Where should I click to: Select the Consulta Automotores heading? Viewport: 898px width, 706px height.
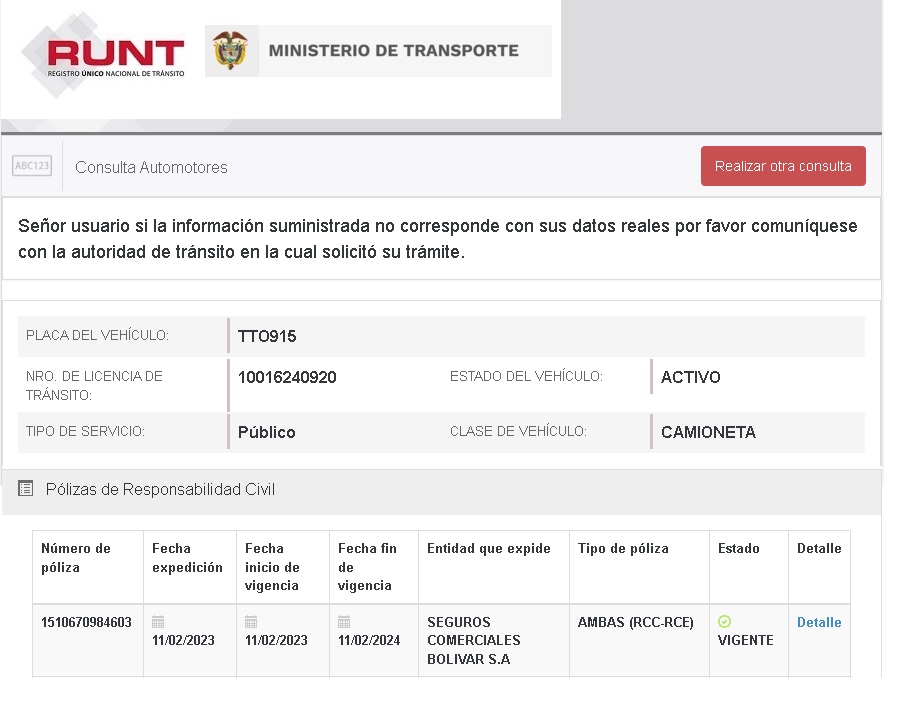[x=151, y=167]
